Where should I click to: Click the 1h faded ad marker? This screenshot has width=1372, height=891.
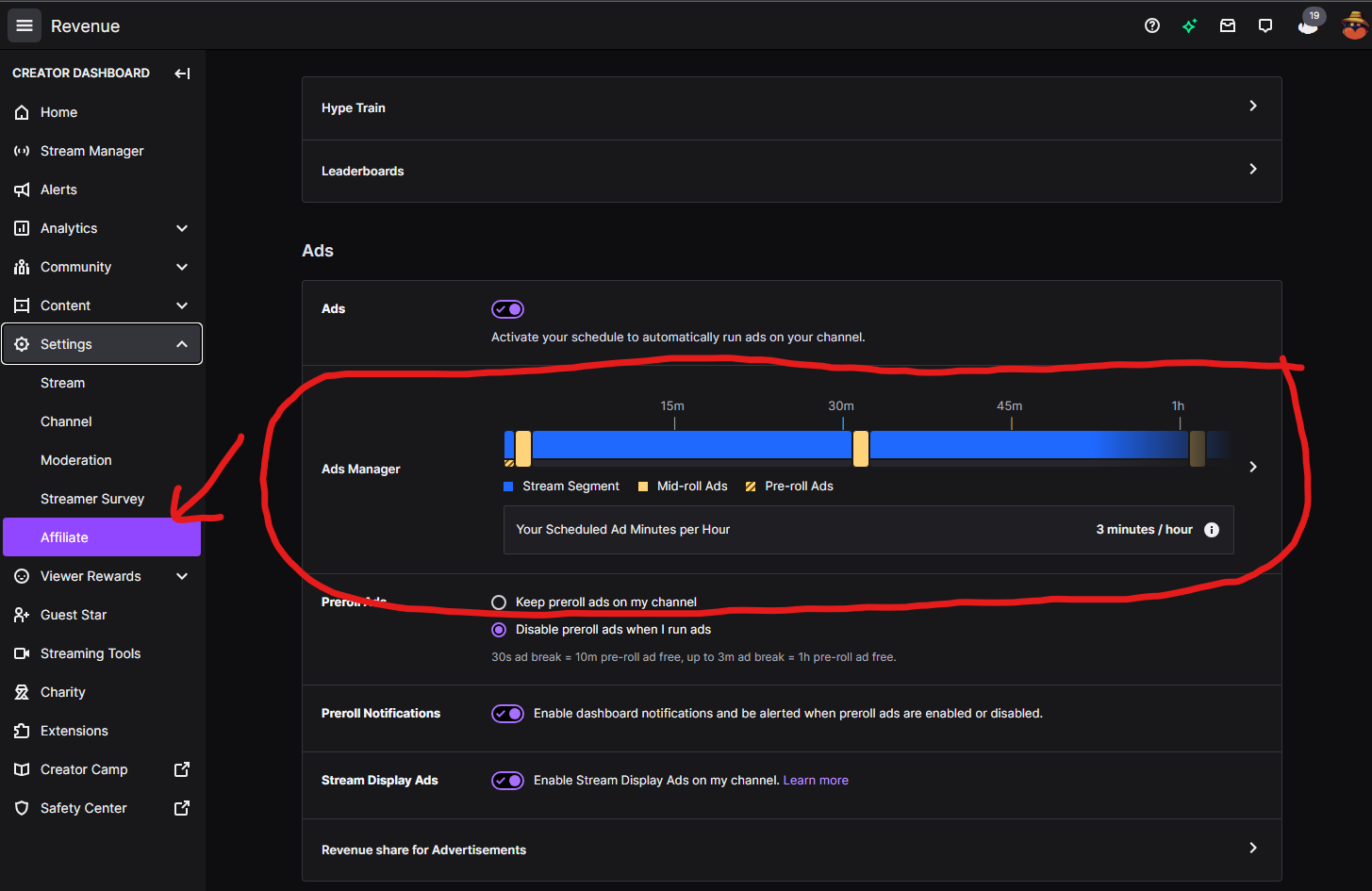pyautogui.click(x=1197, y=449)
